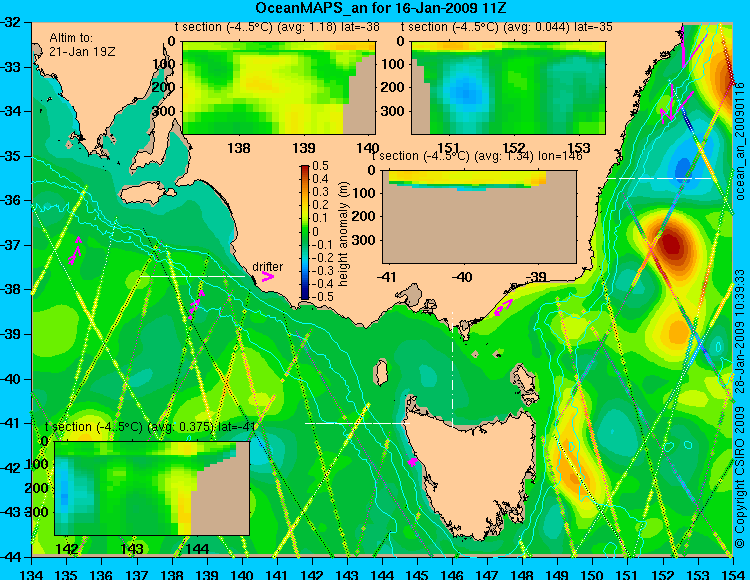Click Flinders Island northeast of Tasmania
The width and height of the screenshot is (750, 580).
tap(524, 379)
